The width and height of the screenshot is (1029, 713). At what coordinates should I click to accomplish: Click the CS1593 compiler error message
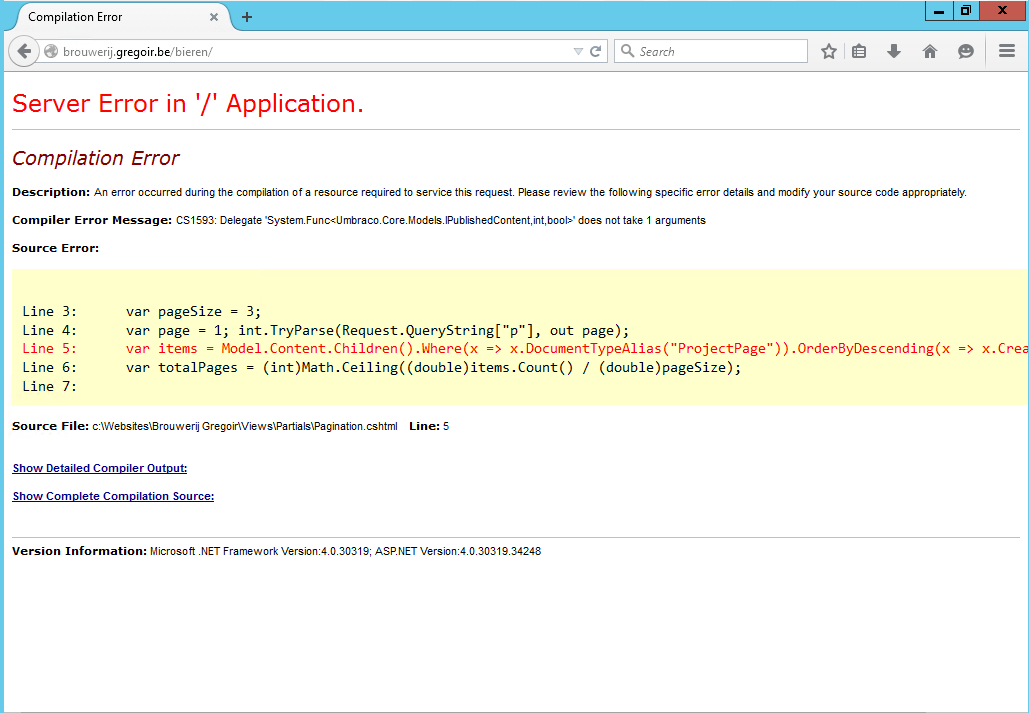click(x=440, y=221)
